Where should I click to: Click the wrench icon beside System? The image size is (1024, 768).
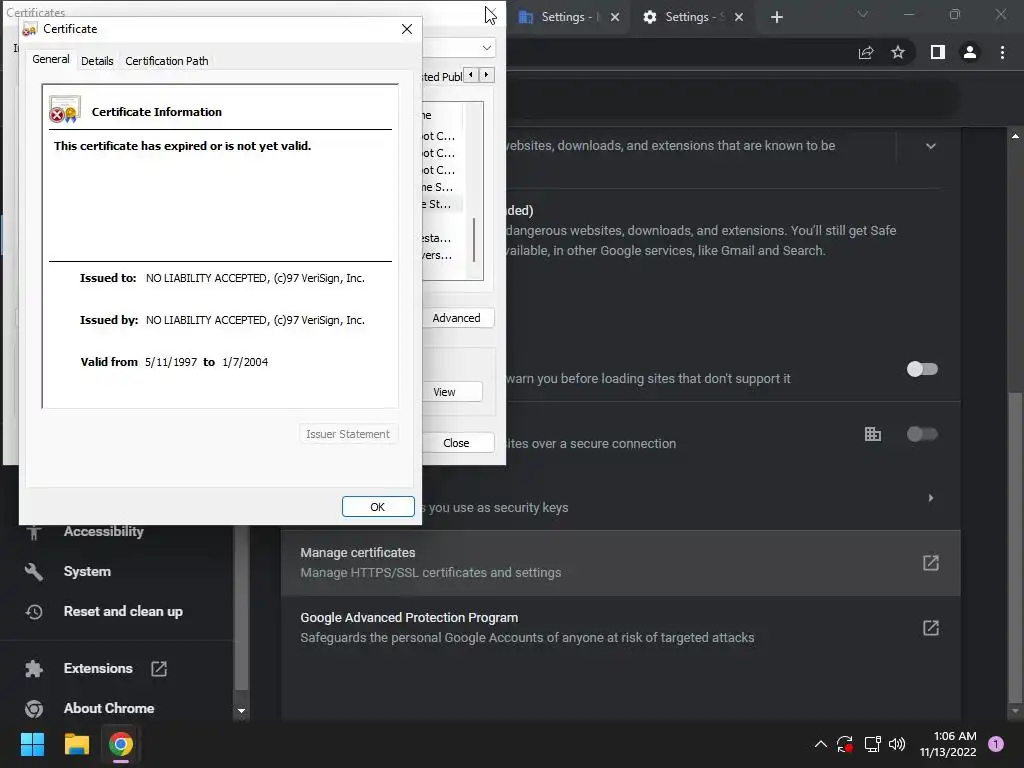click(34, 572)
